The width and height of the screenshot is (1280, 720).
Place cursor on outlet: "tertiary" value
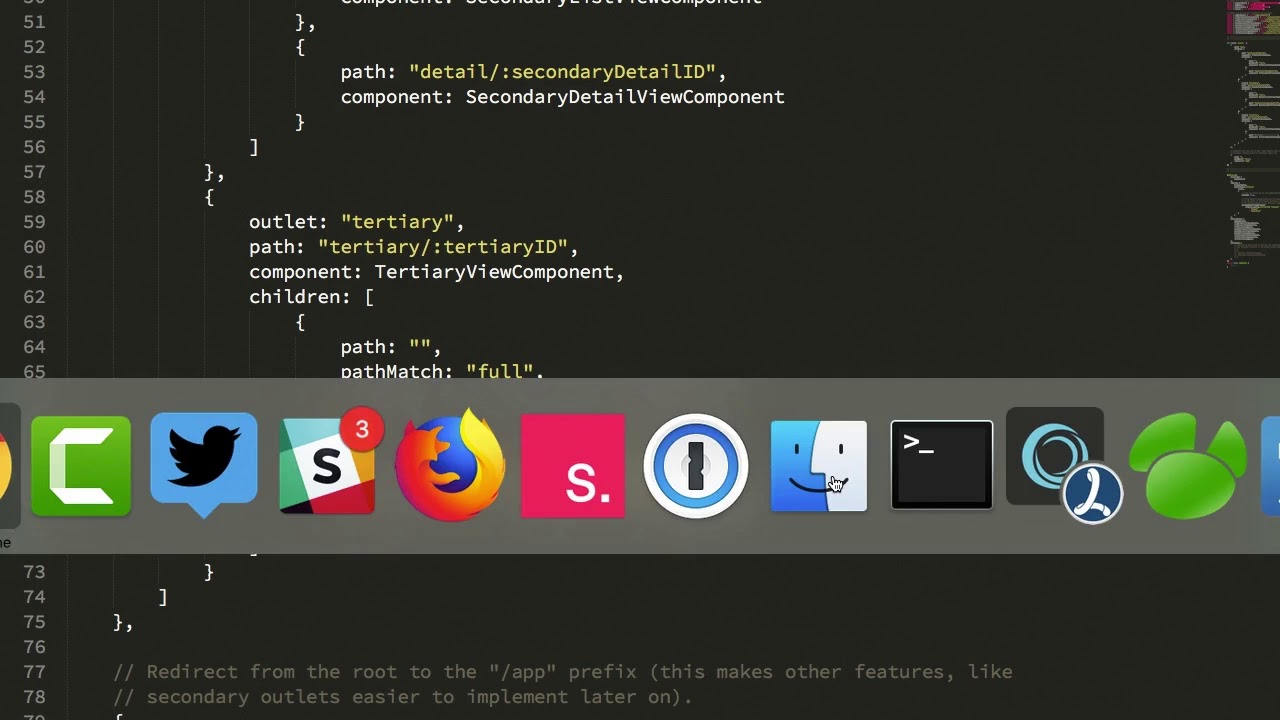tap(397, 222)
